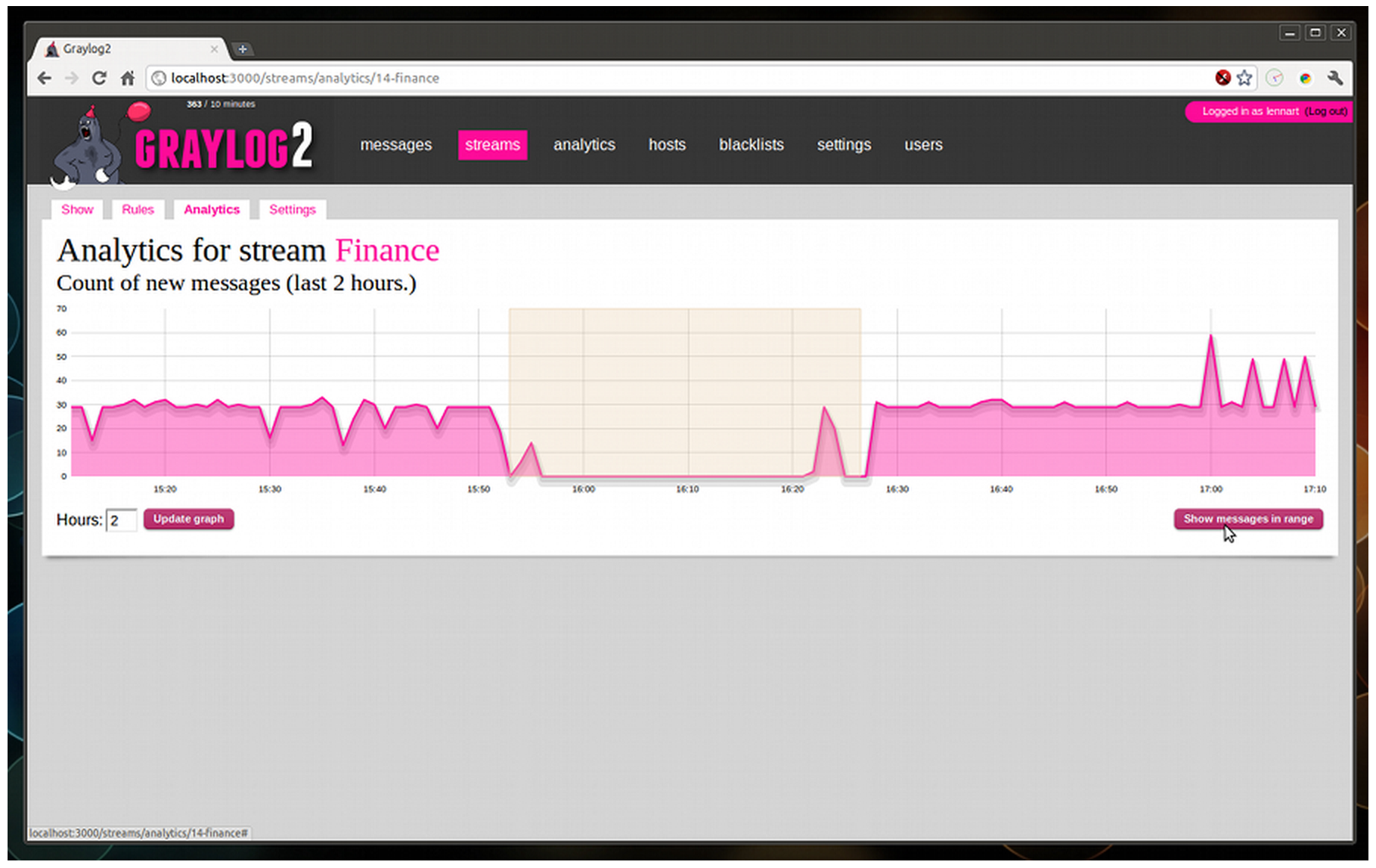Screen dimensions: 1376x868
Task: Open the browser home icon
Action: coord(128,78)
